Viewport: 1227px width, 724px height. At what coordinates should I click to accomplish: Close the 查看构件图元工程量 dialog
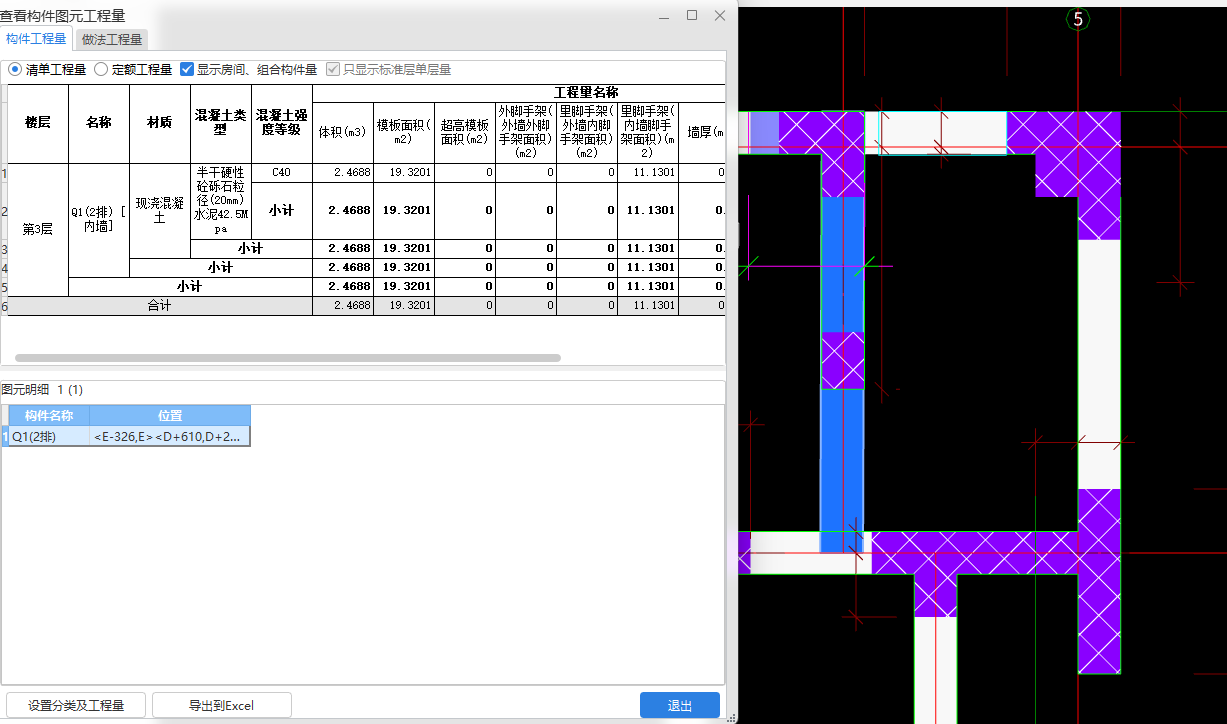coord(720,16)
